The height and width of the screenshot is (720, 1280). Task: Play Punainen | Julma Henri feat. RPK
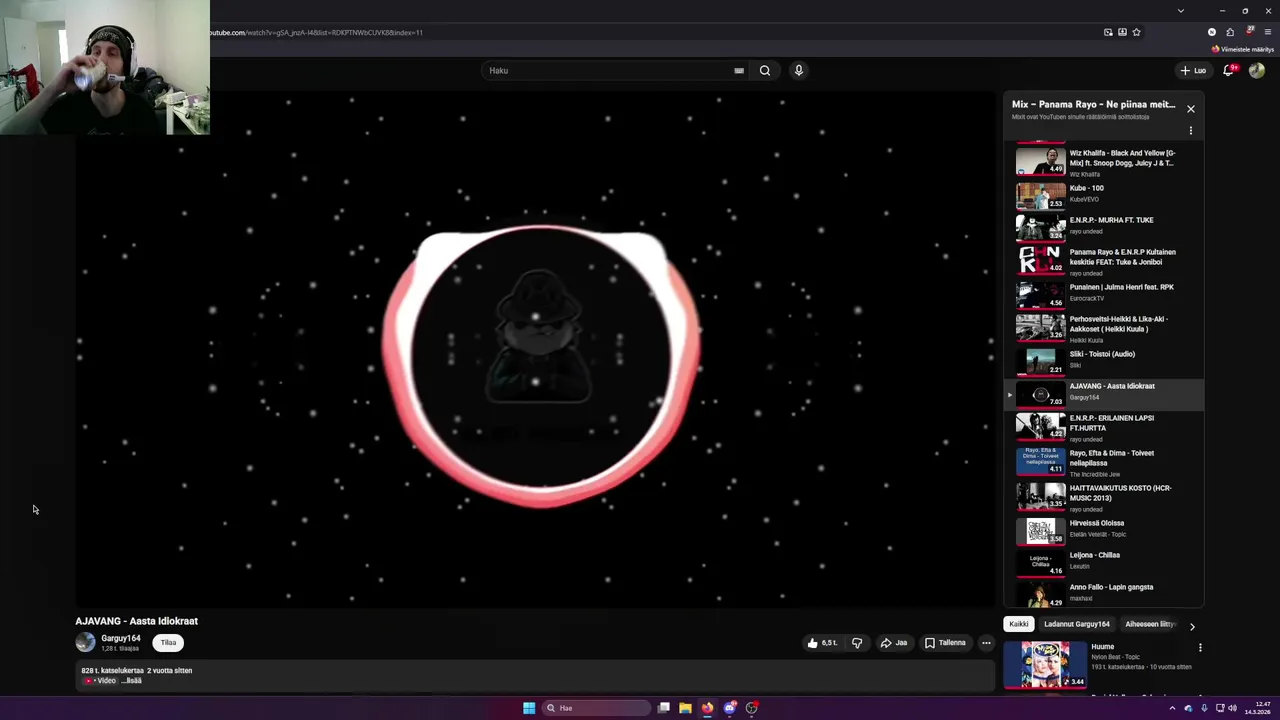coord(1104,294)
